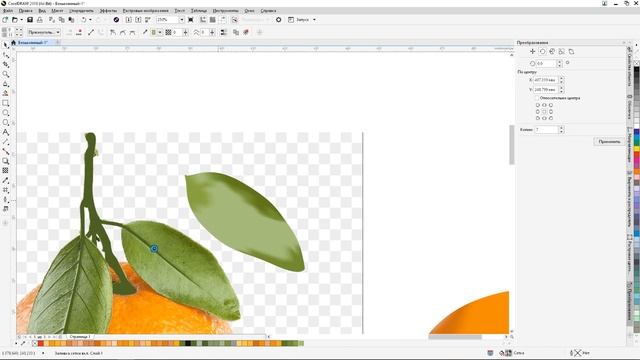Screen dimensions: 640x360
Task: Expand the Undo history dropdown arrow
Action: (90, 20)
